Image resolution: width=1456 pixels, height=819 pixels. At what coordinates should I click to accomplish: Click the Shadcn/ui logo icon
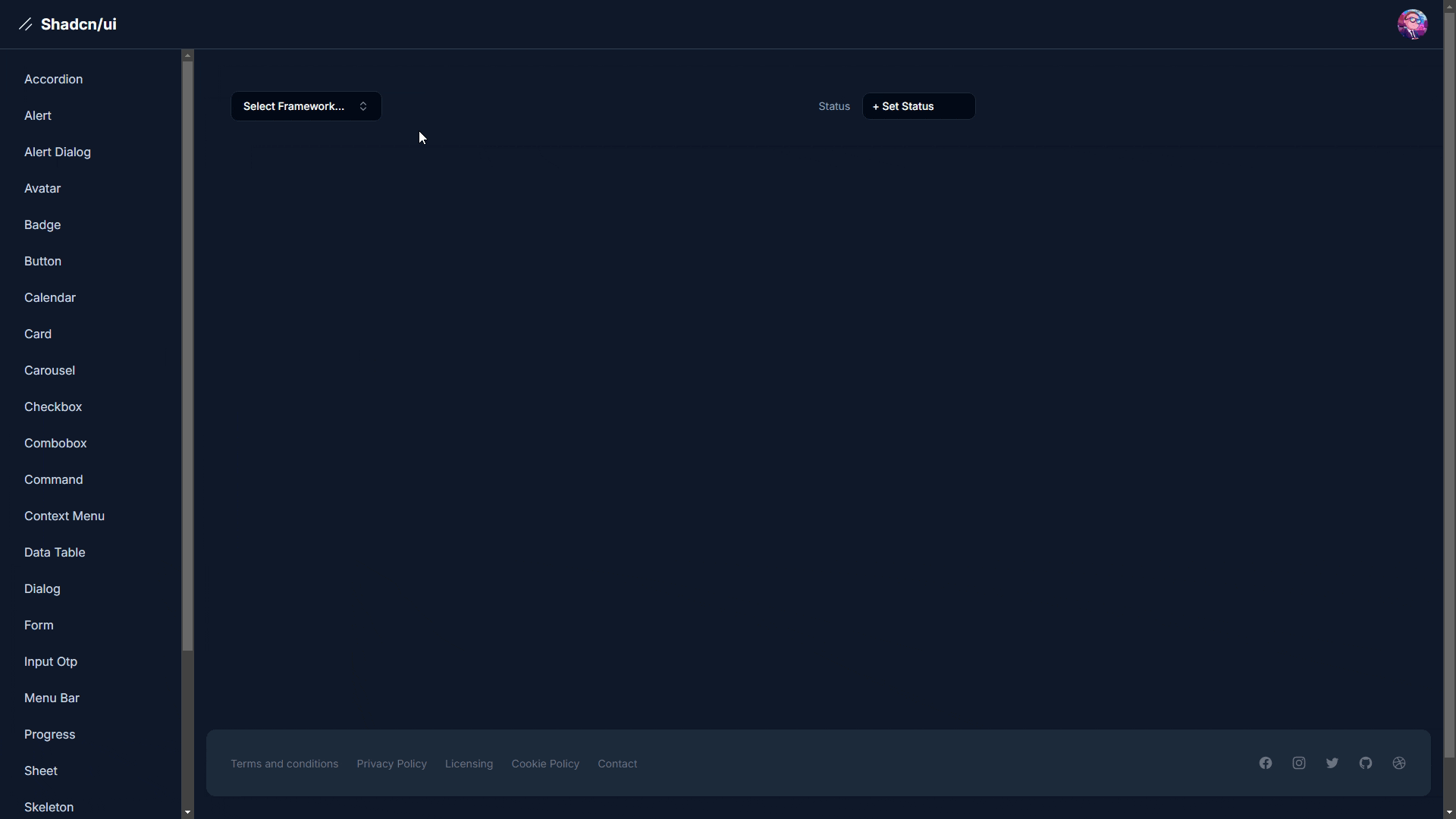coord(25,24)
